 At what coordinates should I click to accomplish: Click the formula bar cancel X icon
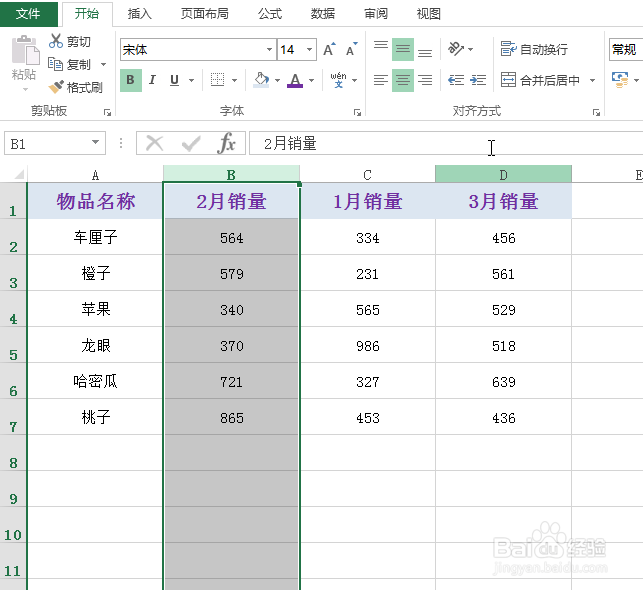[155, 144]
